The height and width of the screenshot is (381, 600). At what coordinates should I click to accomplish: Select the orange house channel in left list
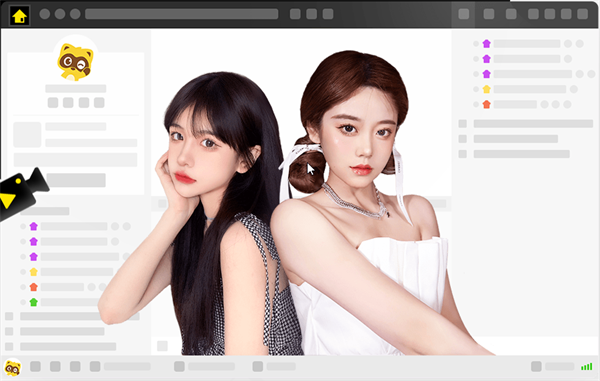tap(34, 287)
